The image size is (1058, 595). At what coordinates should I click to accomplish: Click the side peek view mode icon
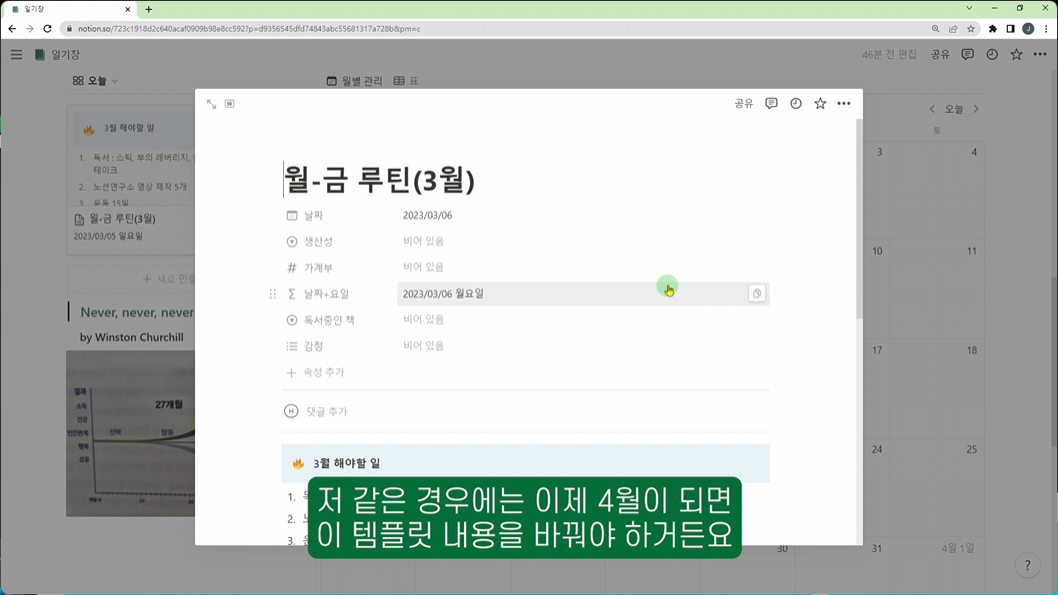click(x=229, y=104)
